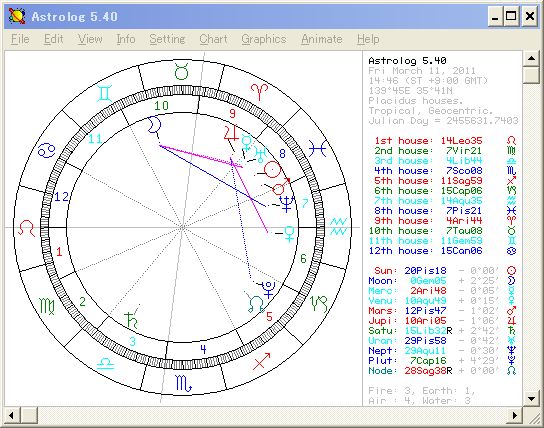The height and width of the screenshot is (428, 544).
Task: Click the '10th house: 7Tau08' row
Action: point(443,231)
